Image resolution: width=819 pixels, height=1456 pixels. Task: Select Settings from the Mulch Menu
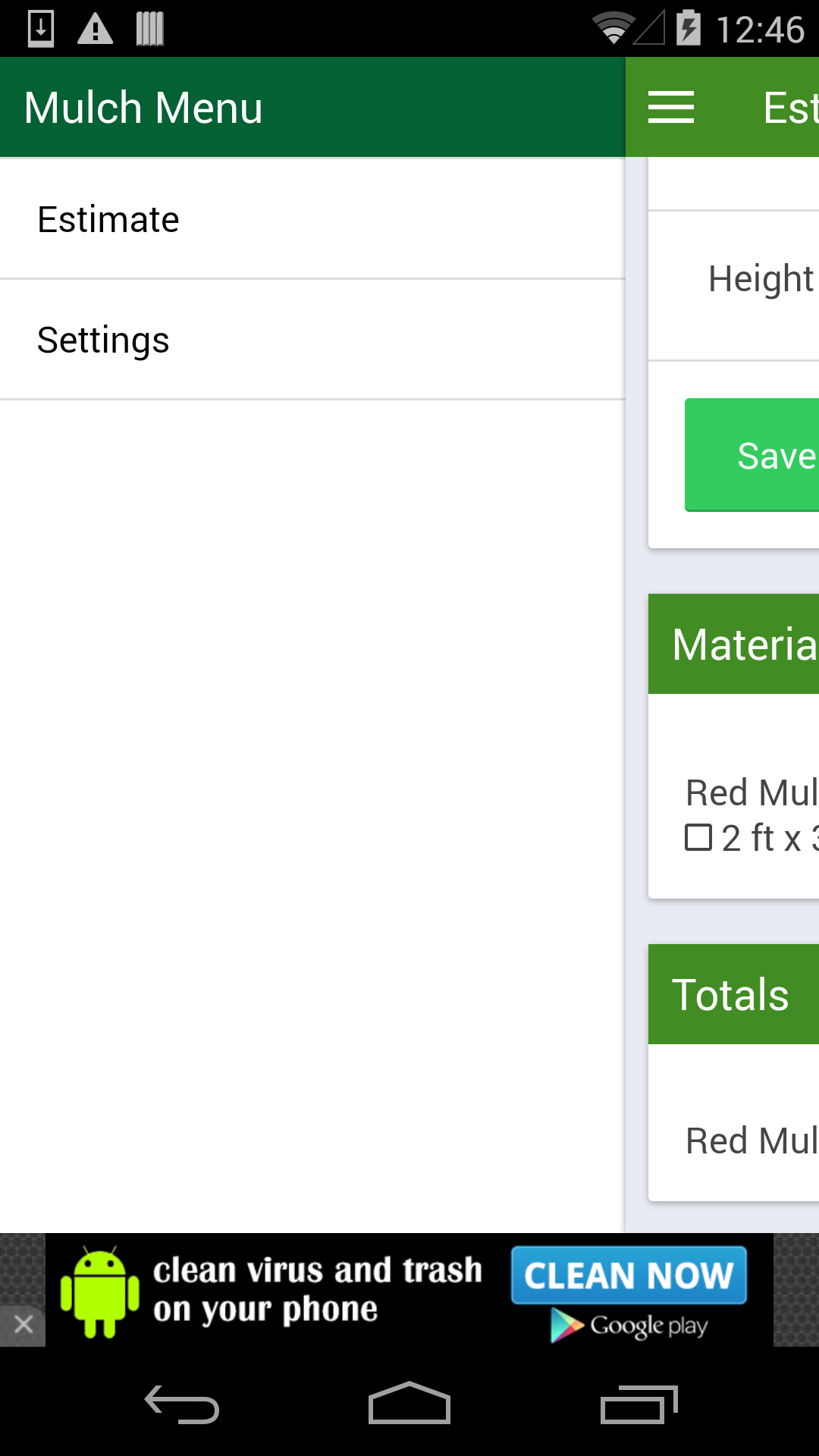(103, 340)
